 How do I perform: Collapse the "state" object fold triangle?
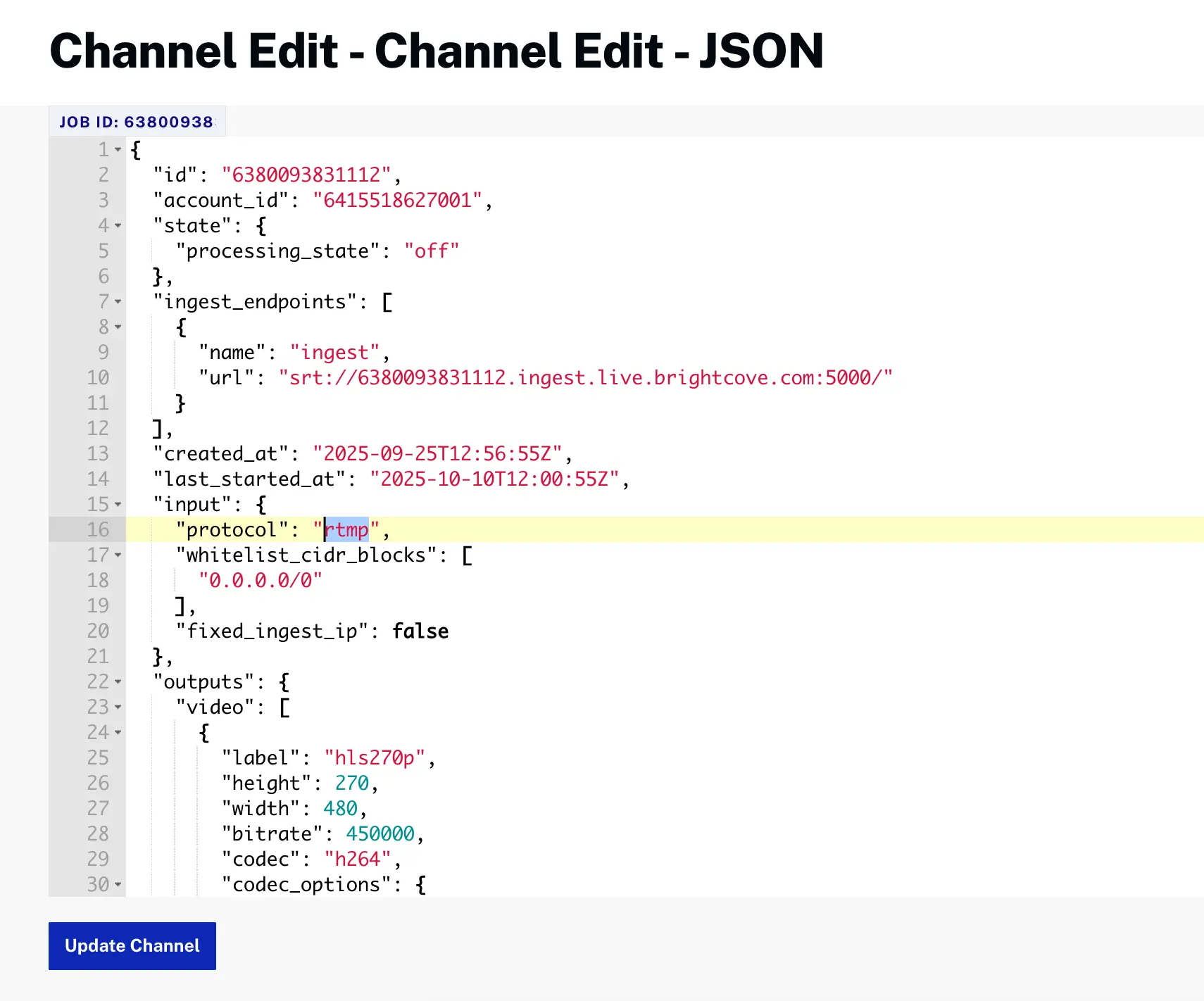(x=118, y=227)
